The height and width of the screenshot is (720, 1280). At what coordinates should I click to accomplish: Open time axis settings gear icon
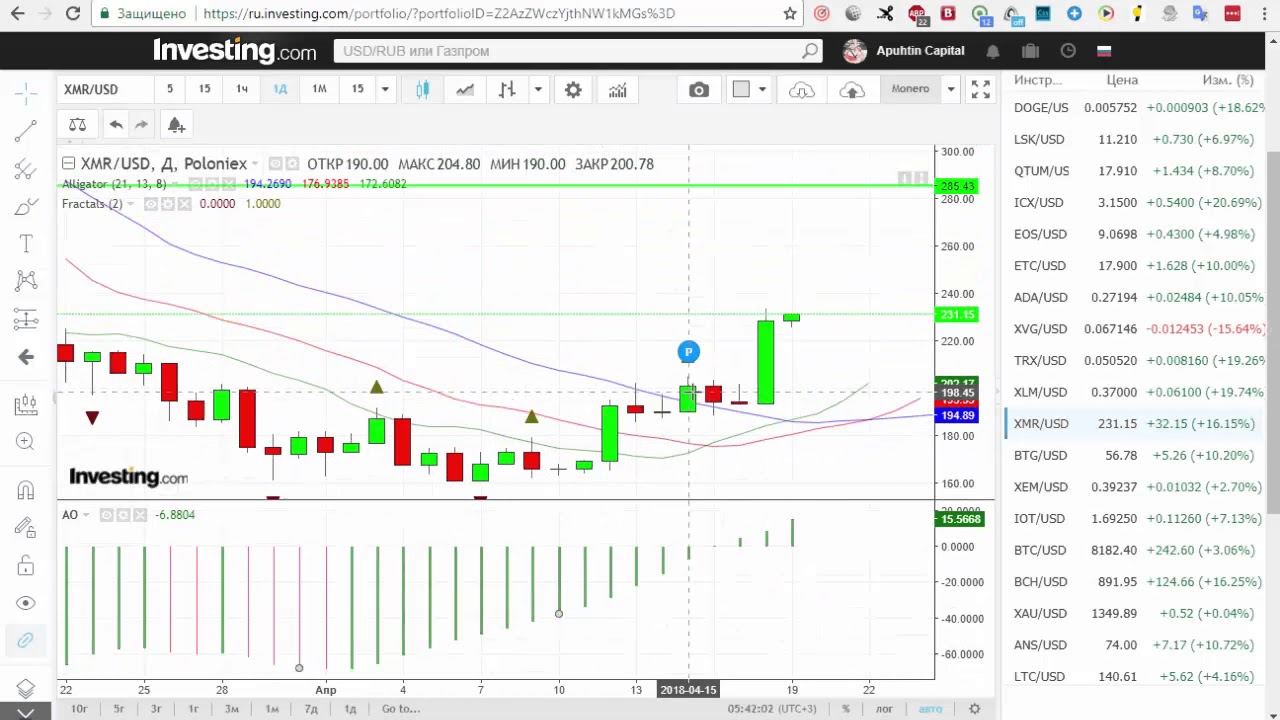click(x=975, y=709)
